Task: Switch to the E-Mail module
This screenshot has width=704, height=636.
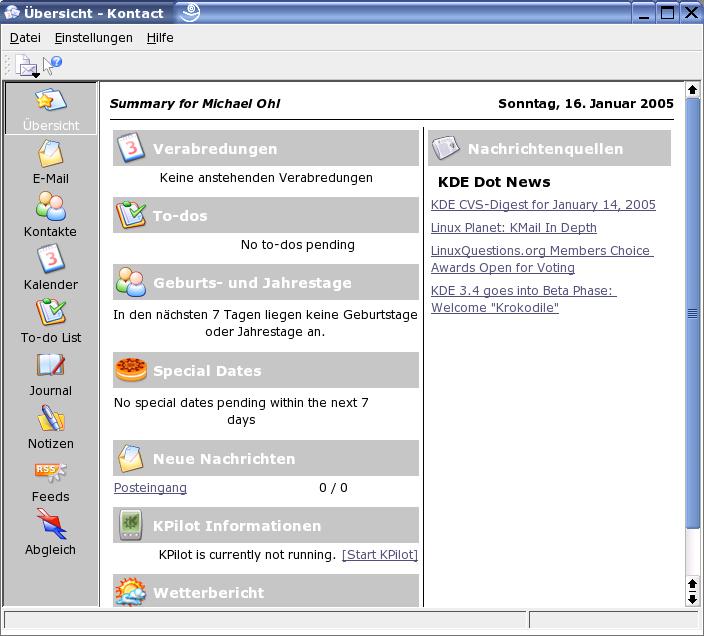Action: (51, 162)
